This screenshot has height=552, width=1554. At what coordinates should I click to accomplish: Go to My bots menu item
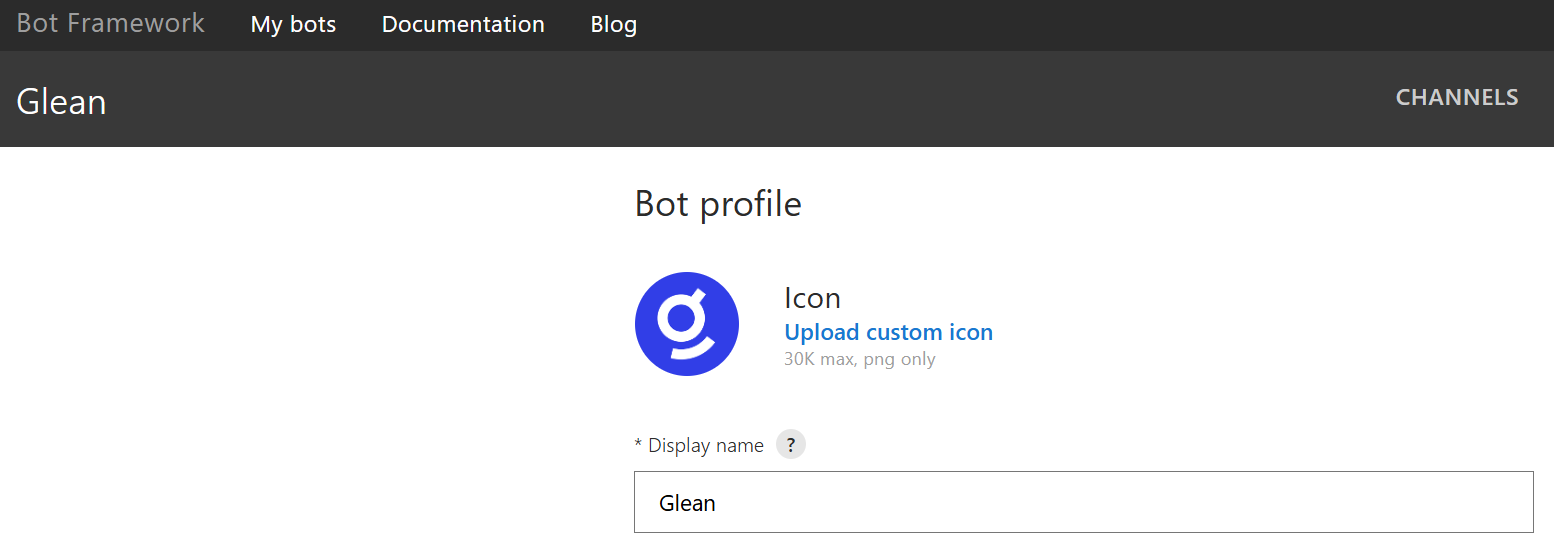point(293,24)
